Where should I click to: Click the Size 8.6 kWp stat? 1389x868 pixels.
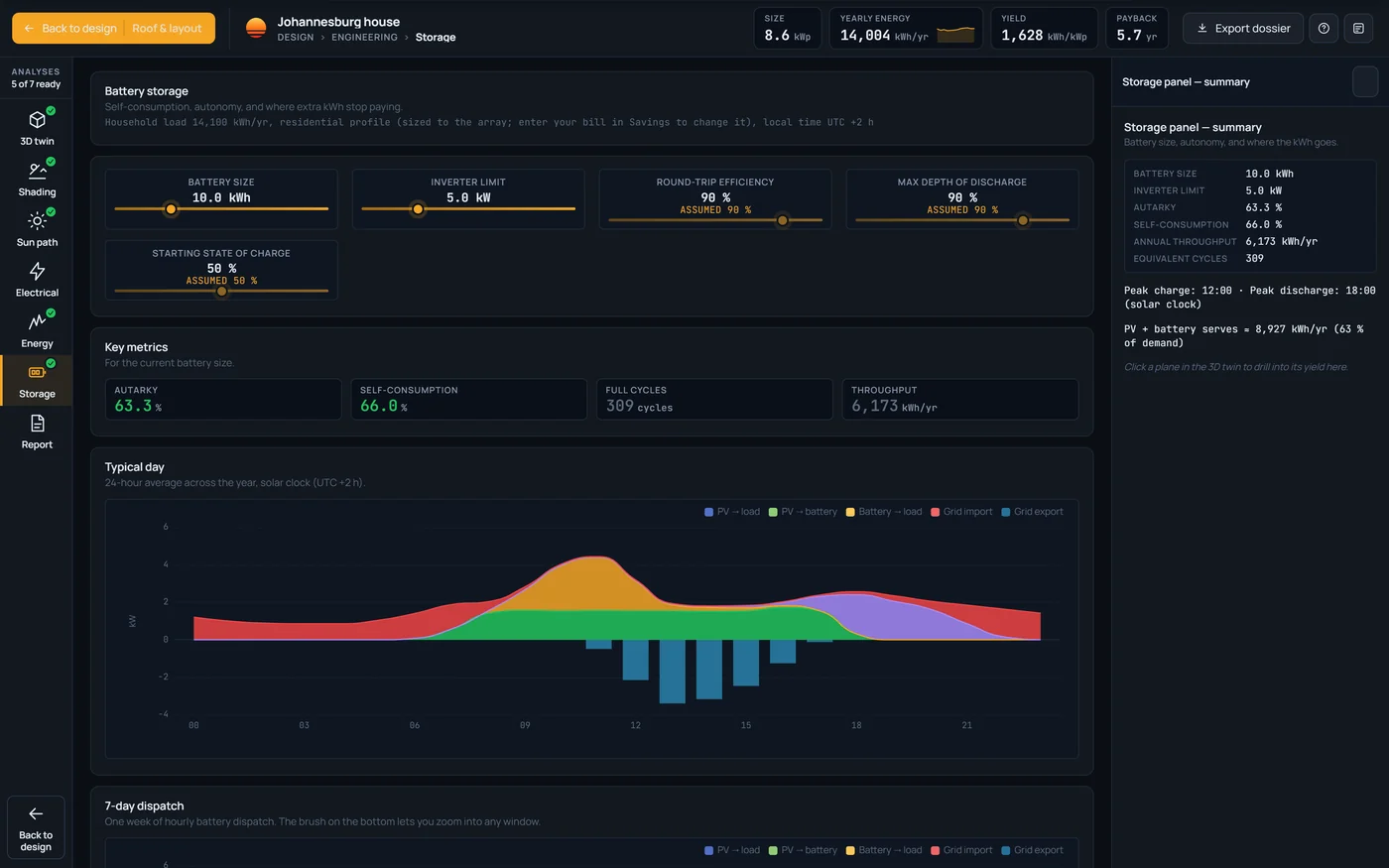[788, 28]
